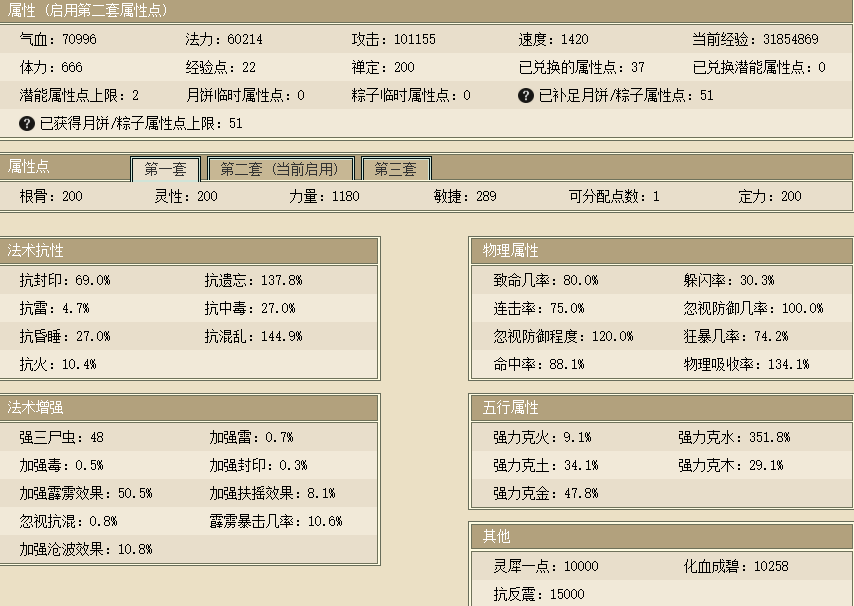Select the 力量: 1180 attribute
The image size is (854, 606).
click(x=324, y=197)
